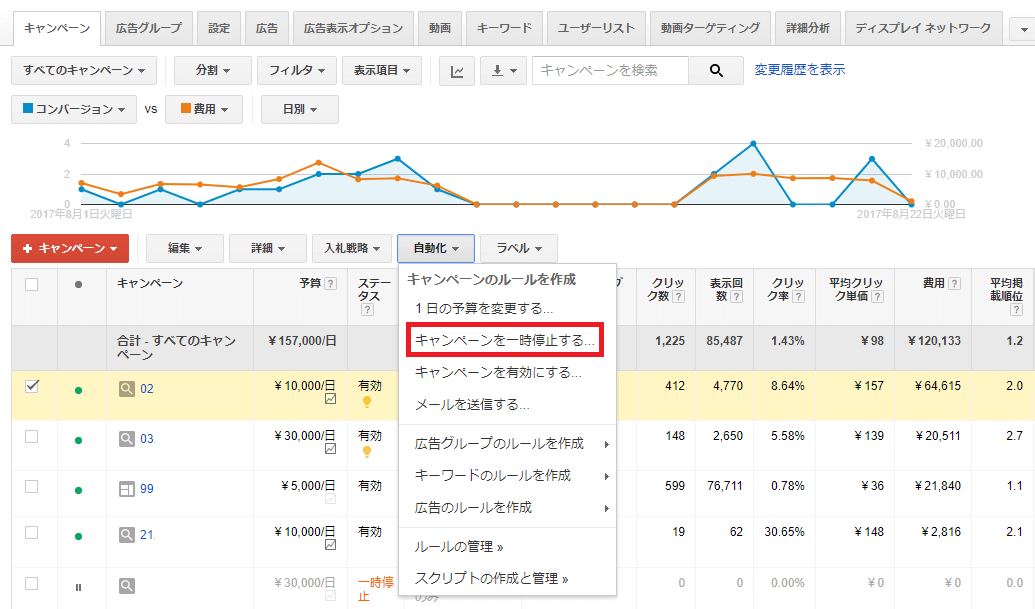Viewport: 1035px width, 609px height.
Task: Expand the overflow arrow after ディスプレイ ネットワーク tab
Action: [x=1024, y=30]
